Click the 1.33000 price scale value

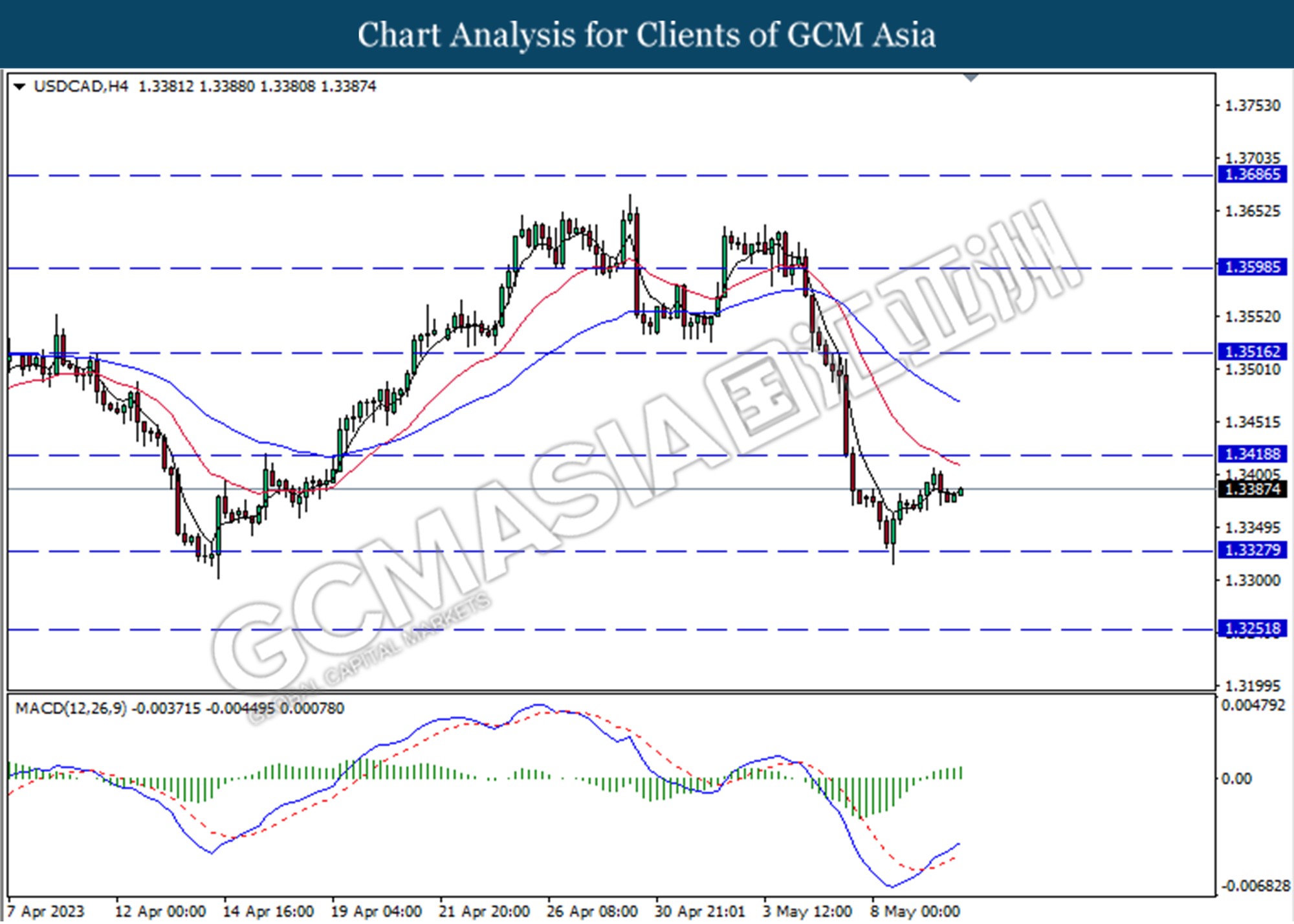pos(1253,580)
